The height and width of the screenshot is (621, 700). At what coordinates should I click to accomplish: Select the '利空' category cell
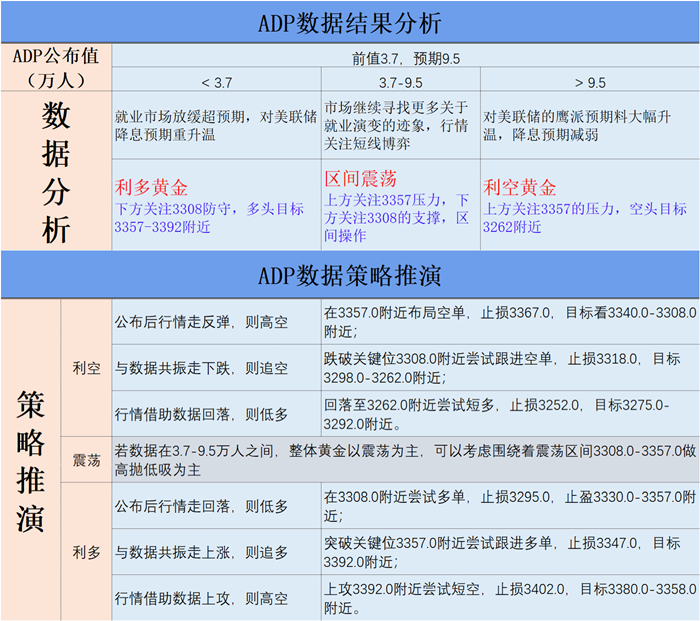pos(86,368)
